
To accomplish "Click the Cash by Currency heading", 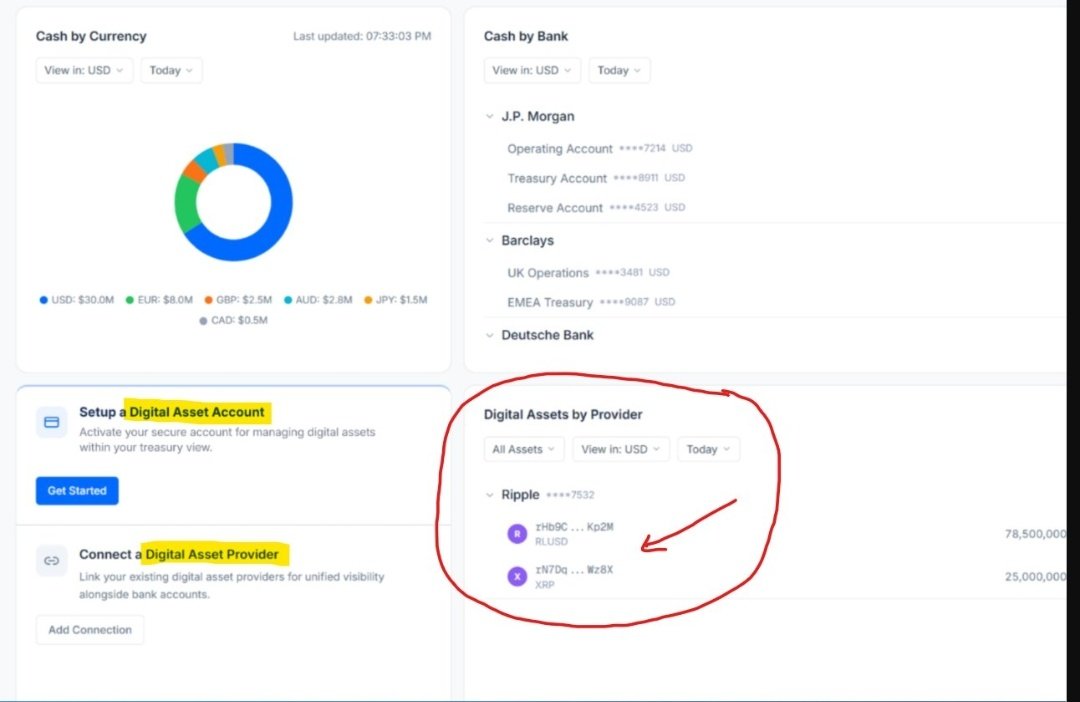I will pos(91,36).
